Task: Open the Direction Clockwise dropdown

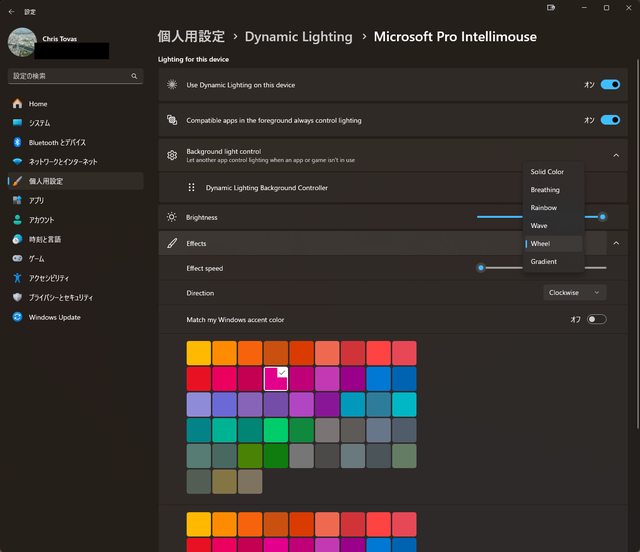Action: [575, 293]
